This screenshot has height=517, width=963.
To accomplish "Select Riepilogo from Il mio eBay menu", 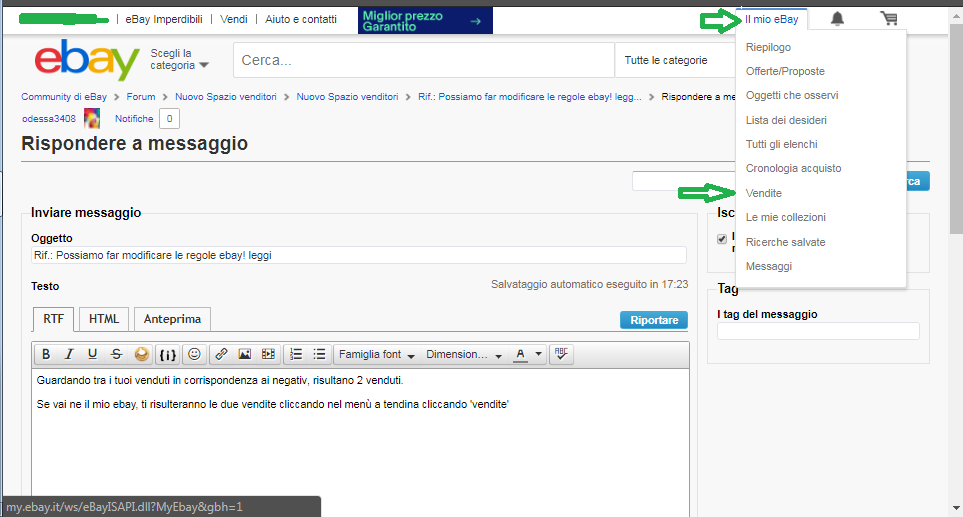I will (768, 47).
